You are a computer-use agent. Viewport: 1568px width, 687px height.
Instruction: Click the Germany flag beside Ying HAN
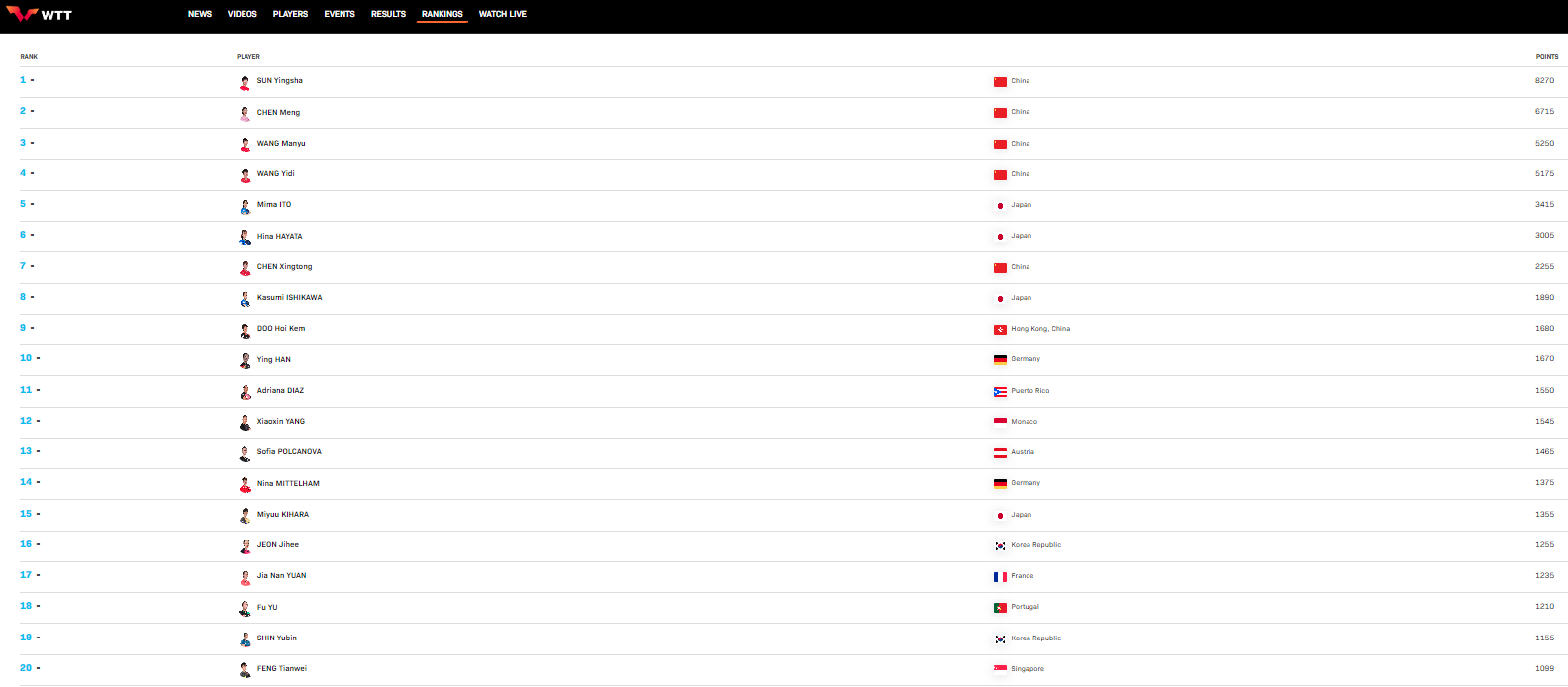tap(1000, 359)
